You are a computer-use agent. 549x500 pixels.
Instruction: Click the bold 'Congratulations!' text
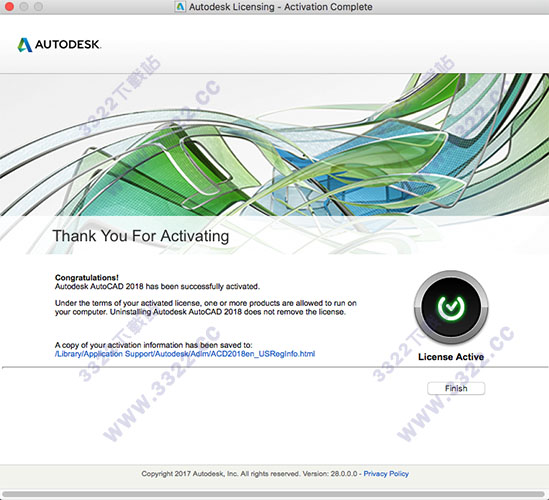[x=87, y=278]
